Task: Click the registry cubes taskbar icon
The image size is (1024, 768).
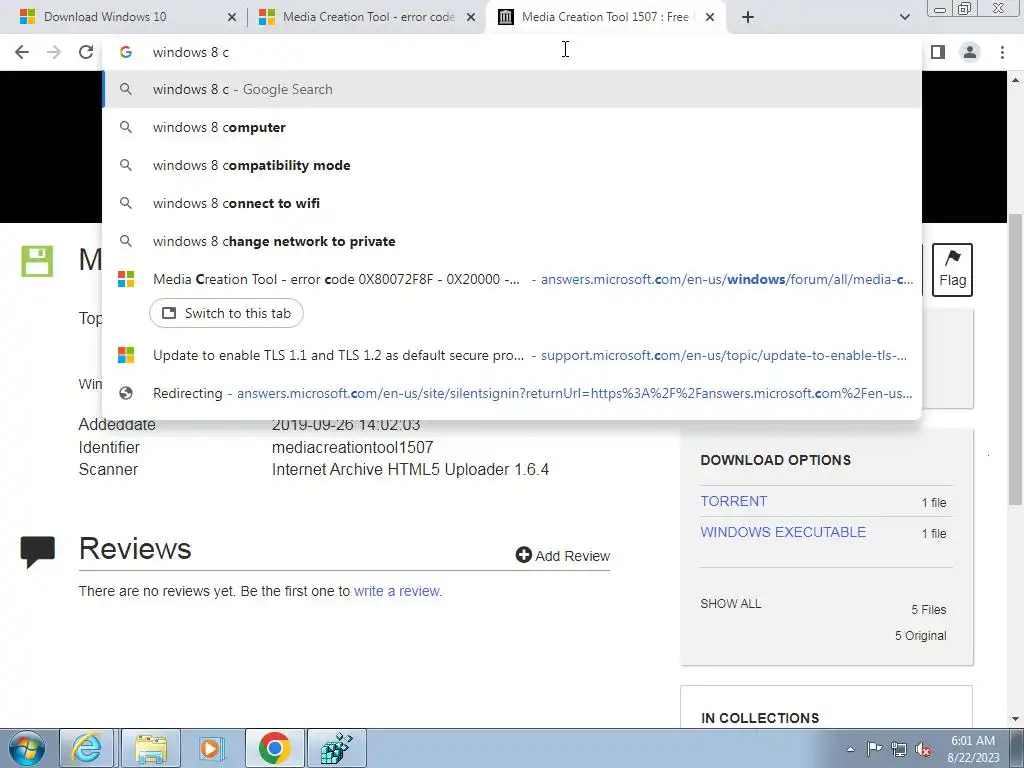Action: tap(337, 748)
